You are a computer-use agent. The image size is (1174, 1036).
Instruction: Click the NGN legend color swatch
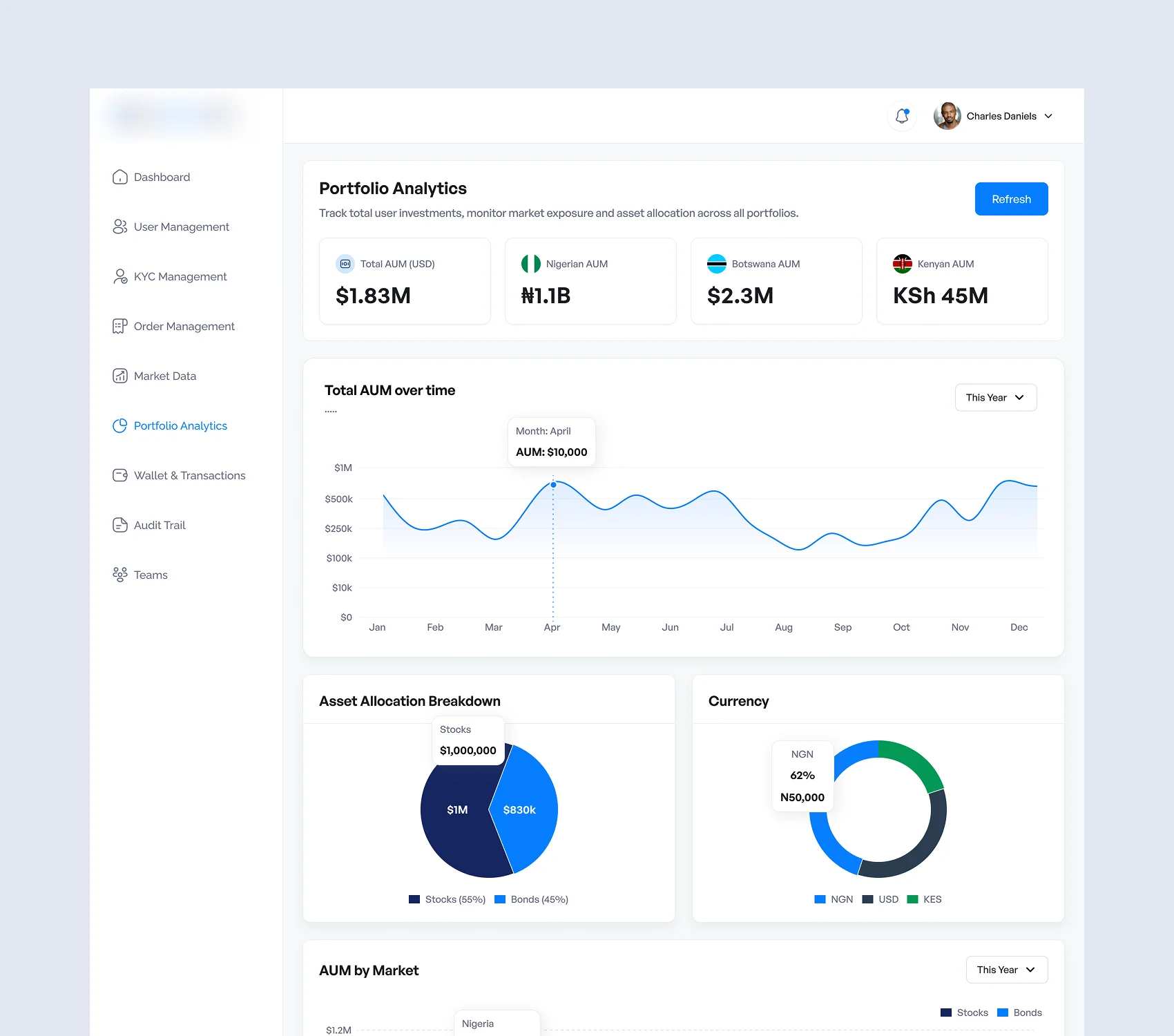click(x=820, y=899)
